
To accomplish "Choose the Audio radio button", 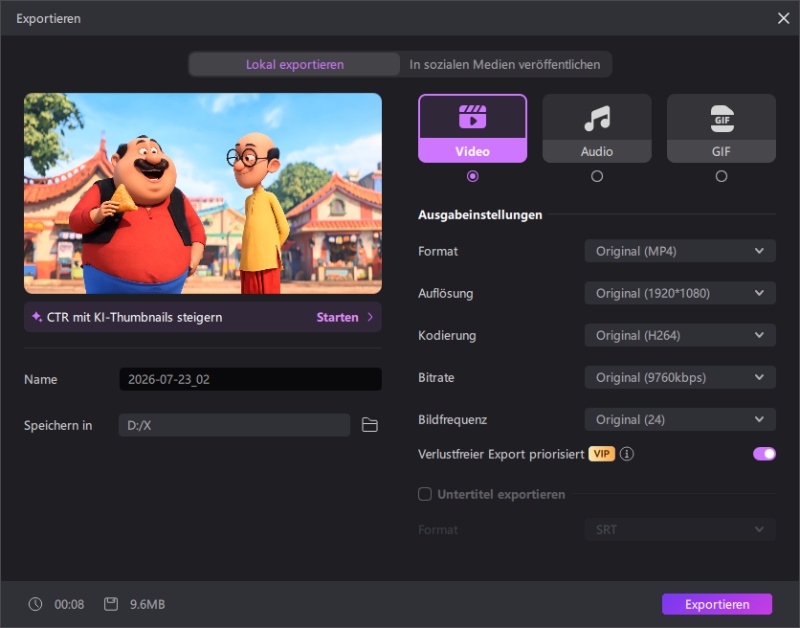I will (597, 176).
